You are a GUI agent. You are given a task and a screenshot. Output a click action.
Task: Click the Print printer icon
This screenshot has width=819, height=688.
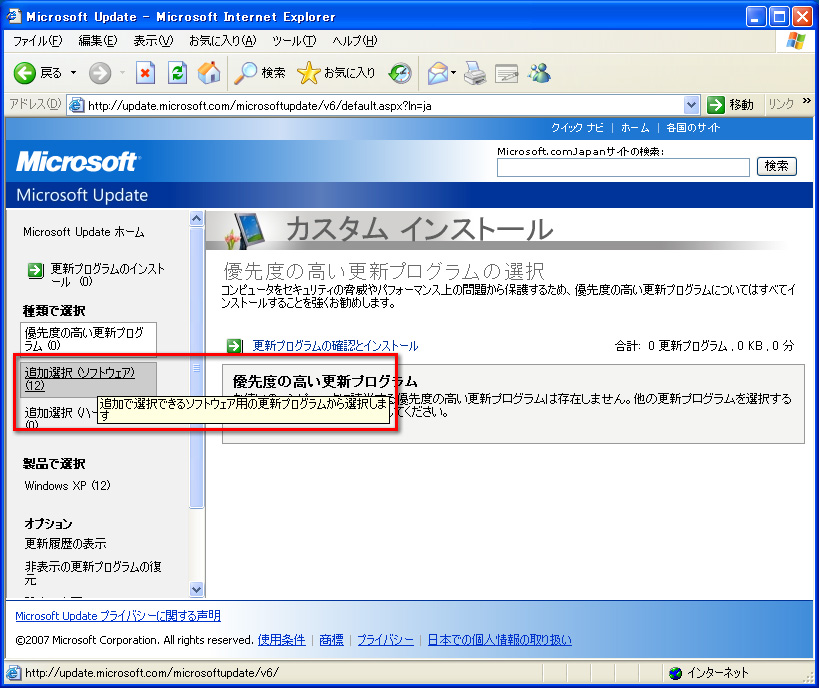pos(475,73)
